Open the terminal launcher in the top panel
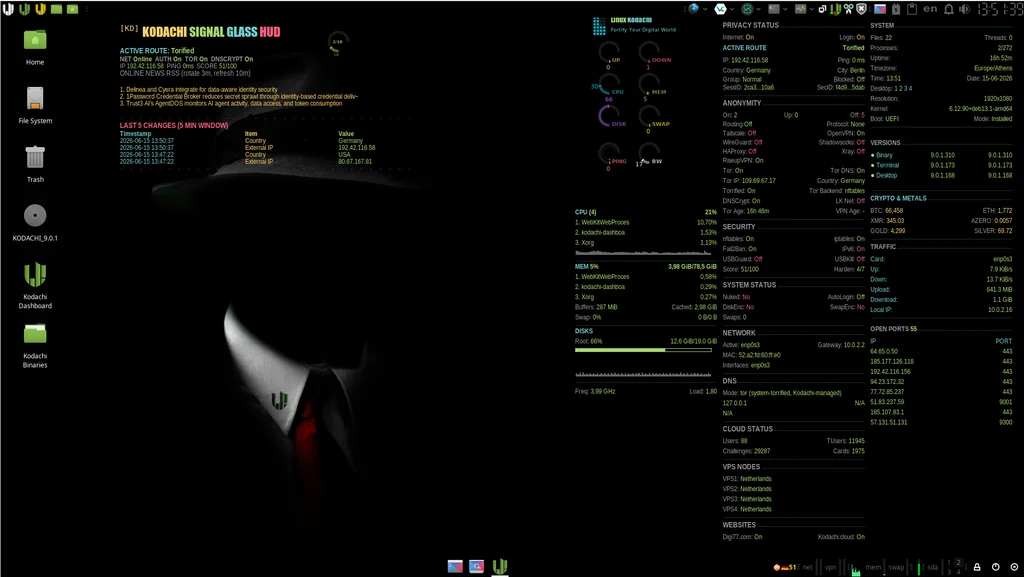The width and height of the screenshot is (1024, 577). 774,9
